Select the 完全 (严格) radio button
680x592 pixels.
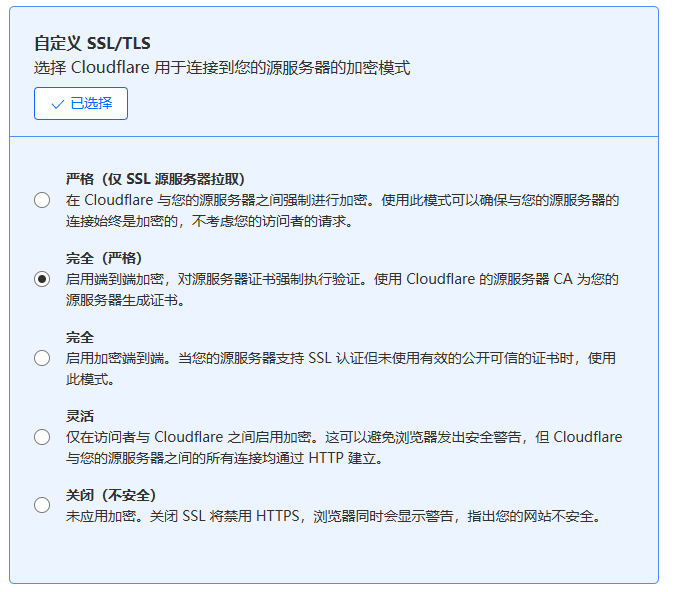(42, 279)
